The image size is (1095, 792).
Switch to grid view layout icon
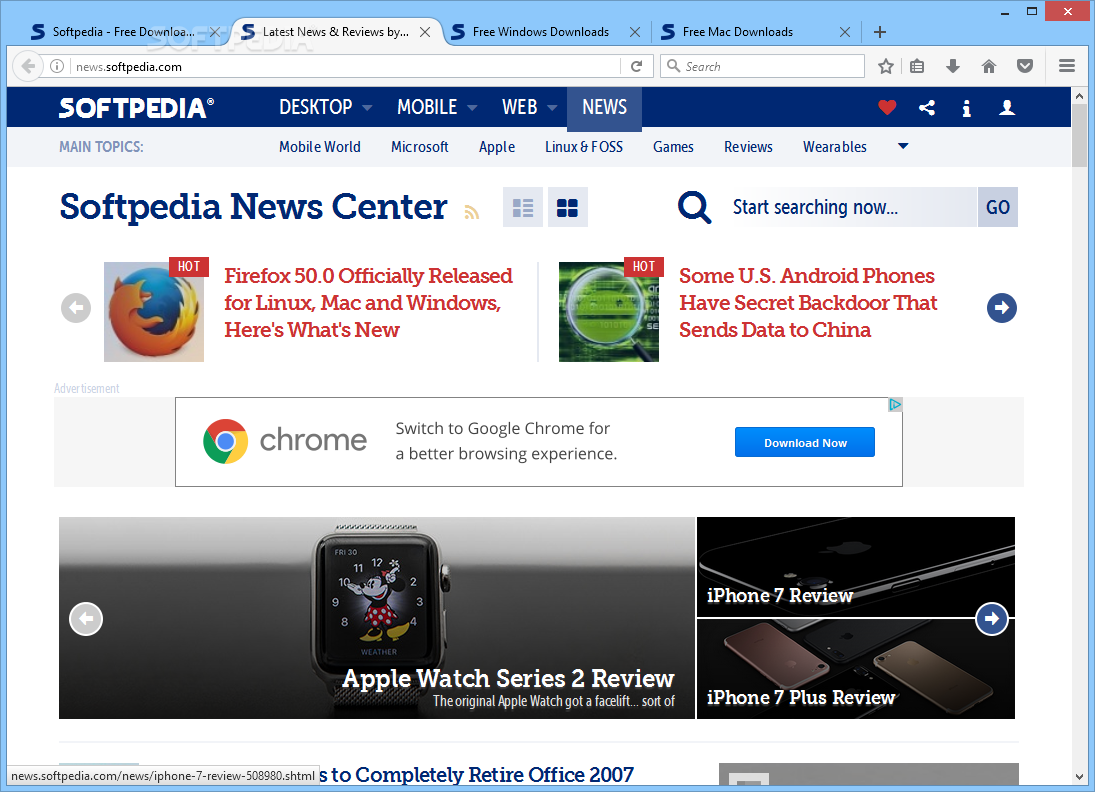click(x=567, y=207)
